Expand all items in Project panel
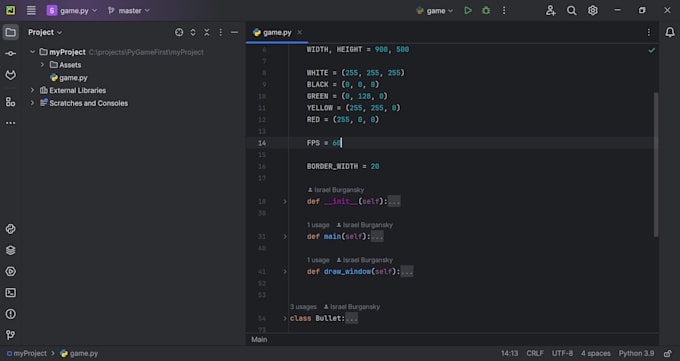 pyautogui.click(x=193, y=33)
